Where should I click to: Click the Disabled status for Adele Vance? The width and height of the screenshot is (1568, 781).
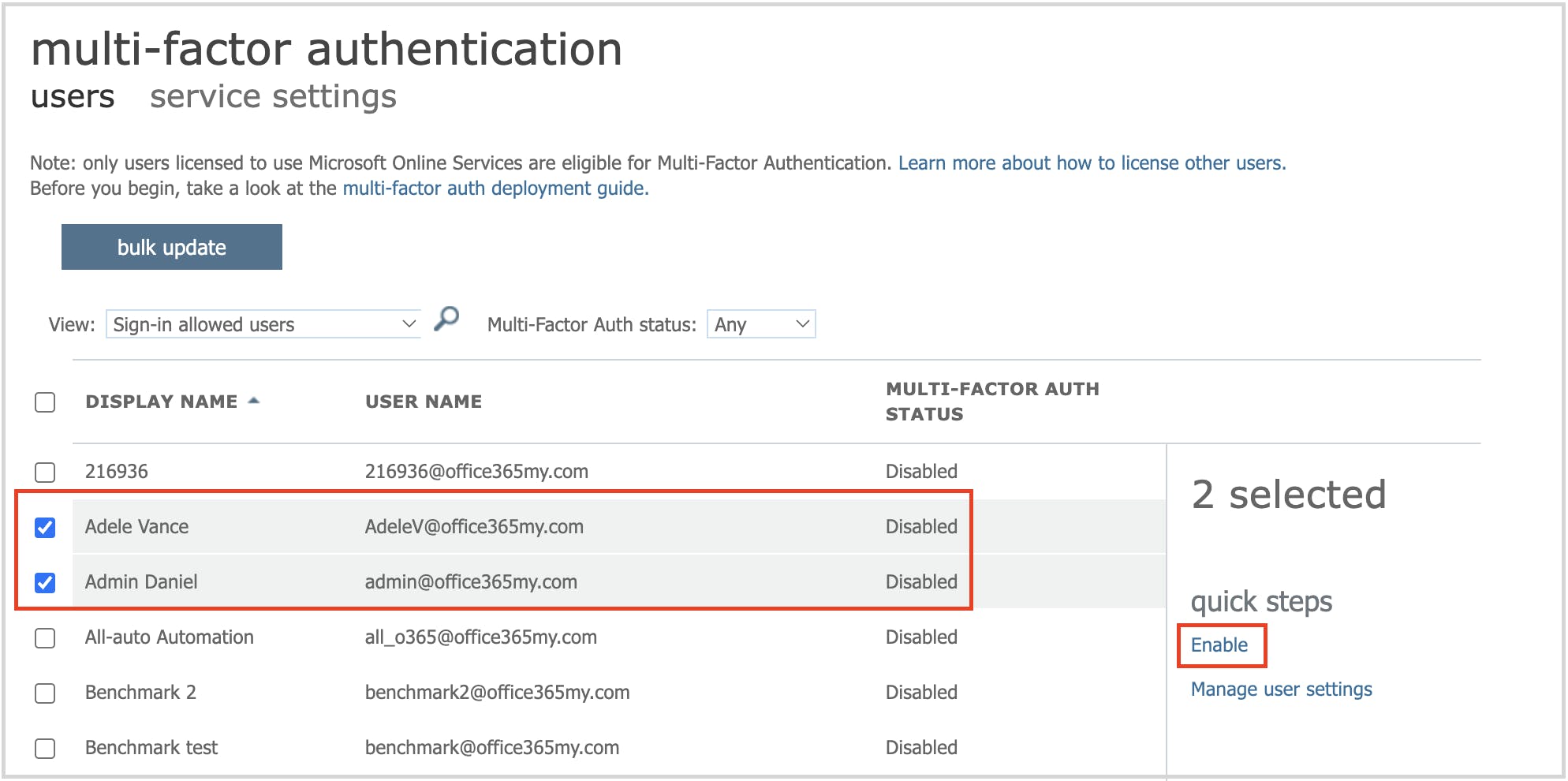coord(921,526)
